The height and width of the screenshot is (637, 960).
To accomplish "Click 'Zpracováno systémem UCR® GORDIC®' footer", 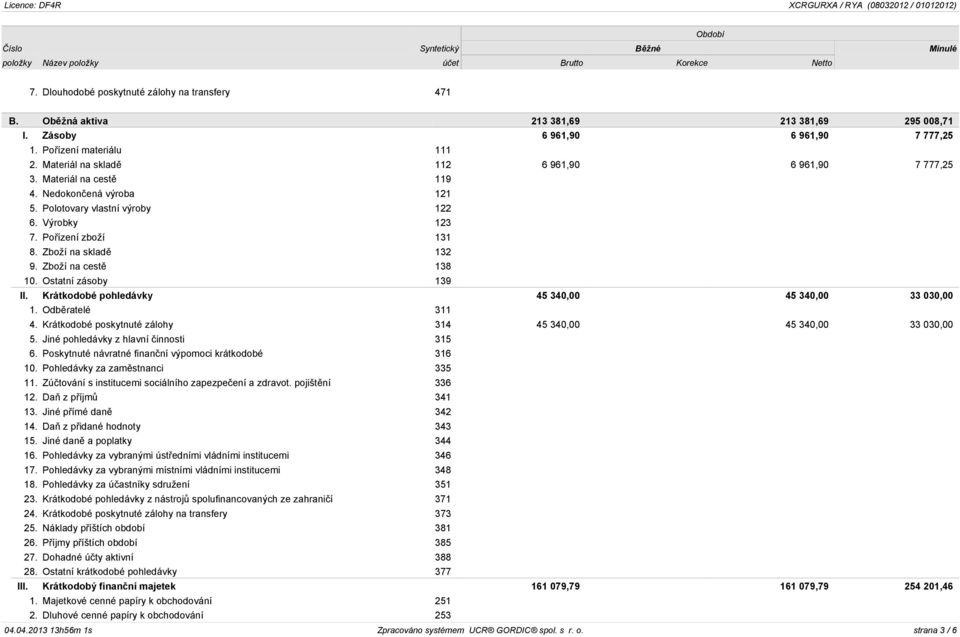I will [x=481, y=630].
